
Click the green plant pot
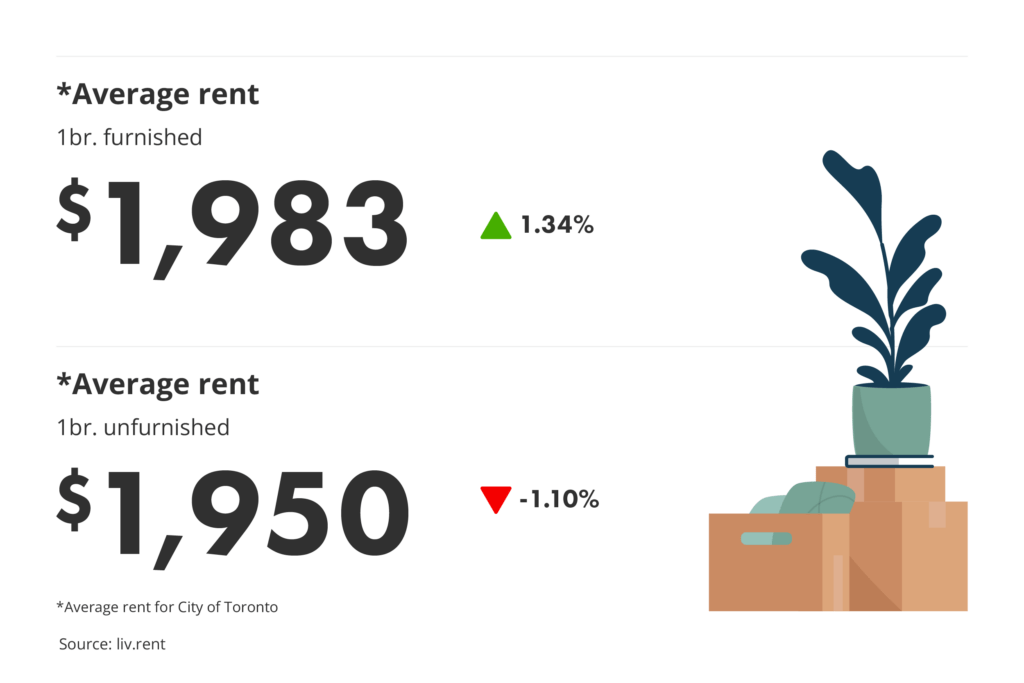pos(891,420)
